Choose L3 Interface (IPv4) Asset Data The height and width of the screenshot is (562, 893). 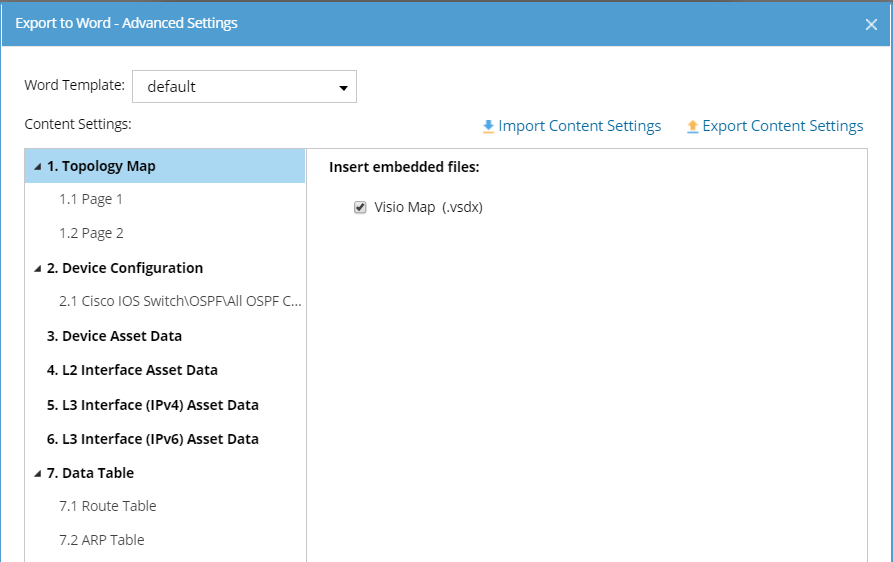point(152,405)
